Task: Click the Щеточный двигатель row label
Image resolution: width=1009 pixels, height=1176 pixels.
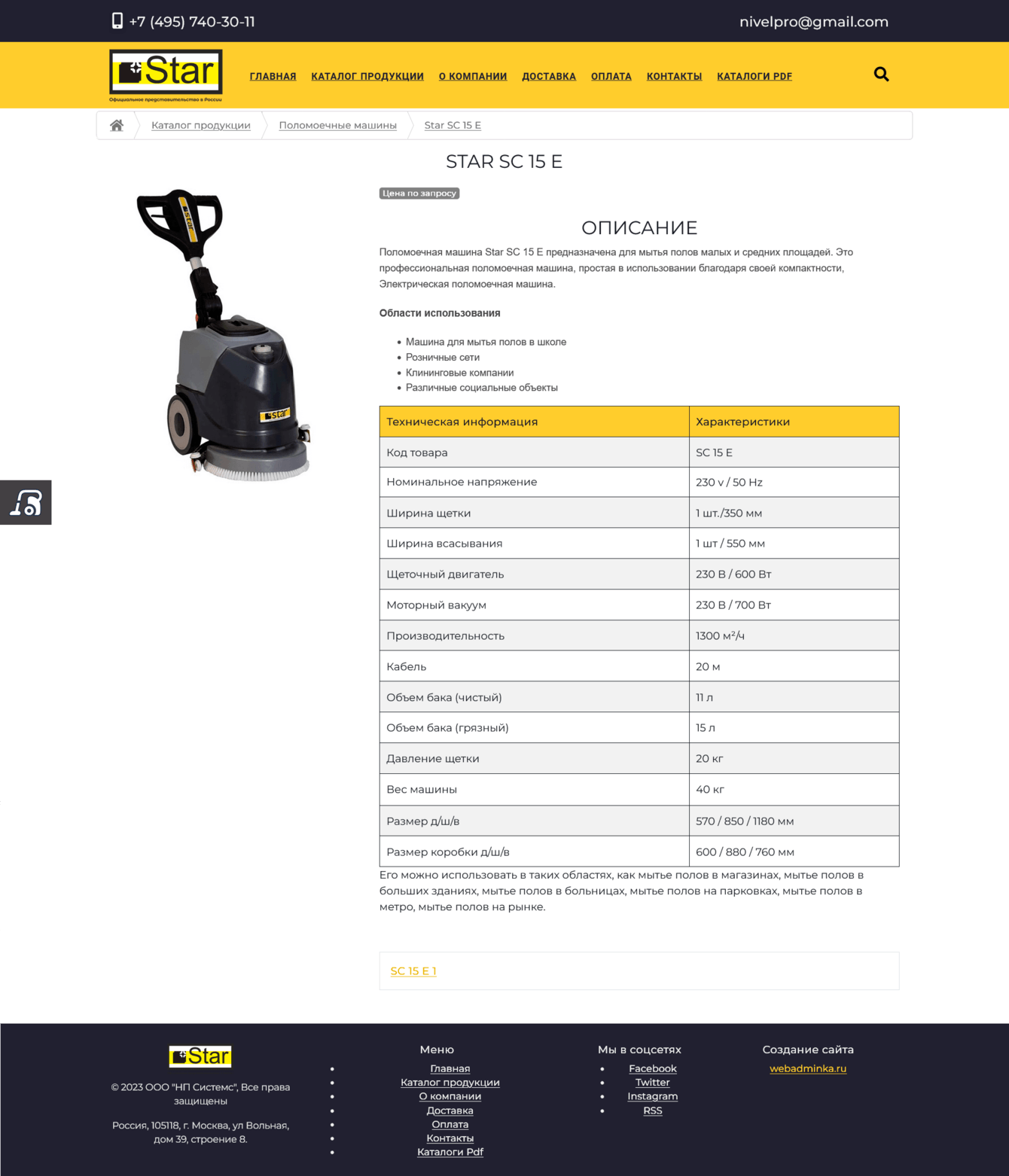Action: pyautogui.click(x=445, y=574)
